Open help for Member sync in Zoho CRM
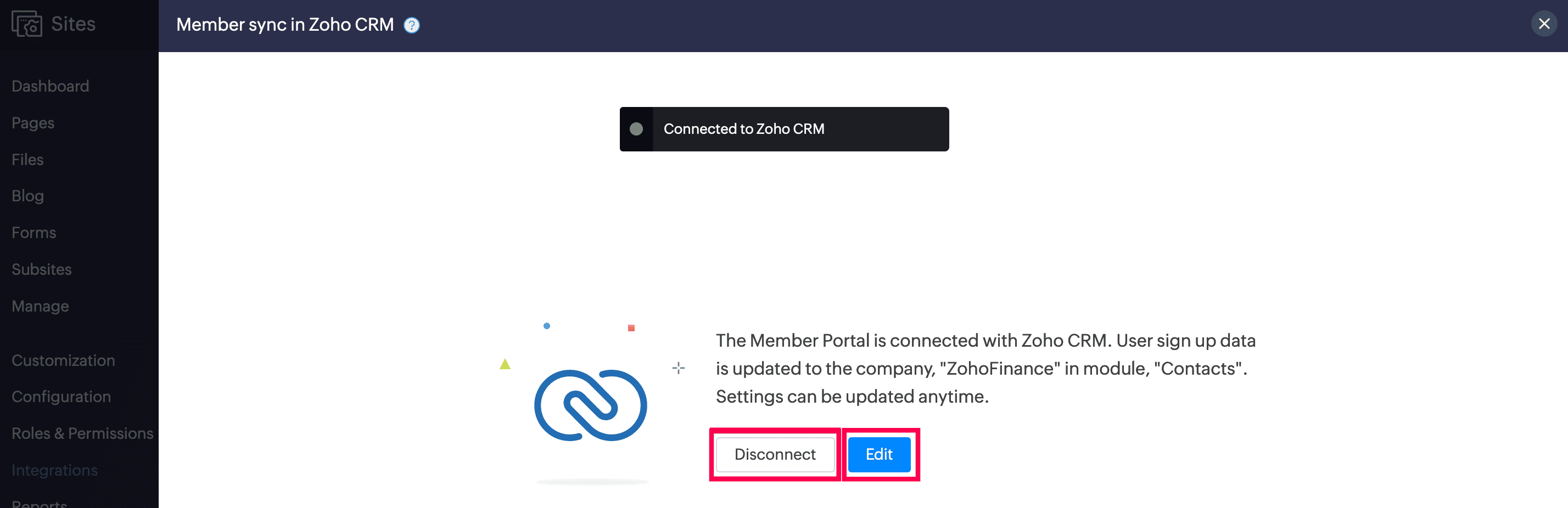The image size is (1568, 508). [412, 25]
